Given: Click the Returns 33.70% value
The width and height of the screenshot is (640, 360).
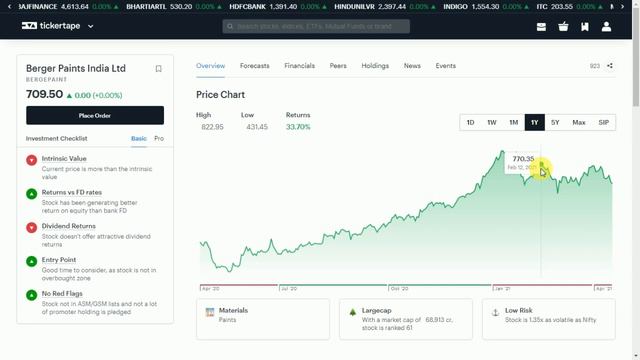Looking at the screenshot, I should pyautogui.click(x=298, y=127).
